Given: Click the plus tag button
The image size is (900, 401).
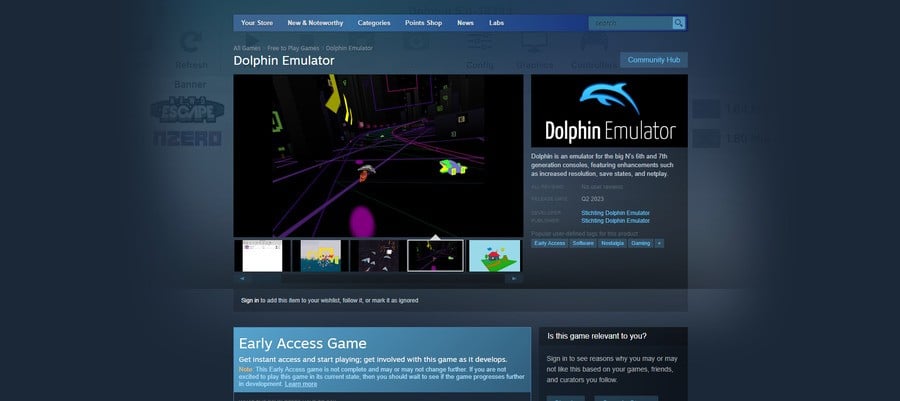Looking at the screenshot, I should pos(660,243).
